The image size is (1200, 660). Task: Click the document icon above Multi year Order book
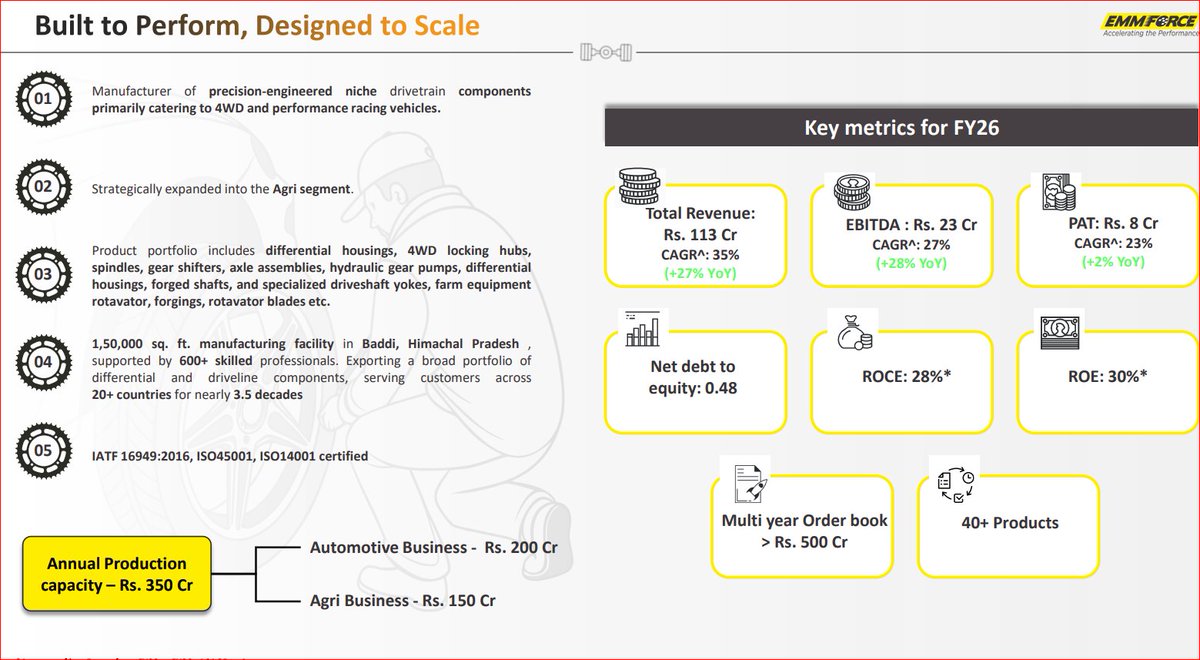click(750, 482)
